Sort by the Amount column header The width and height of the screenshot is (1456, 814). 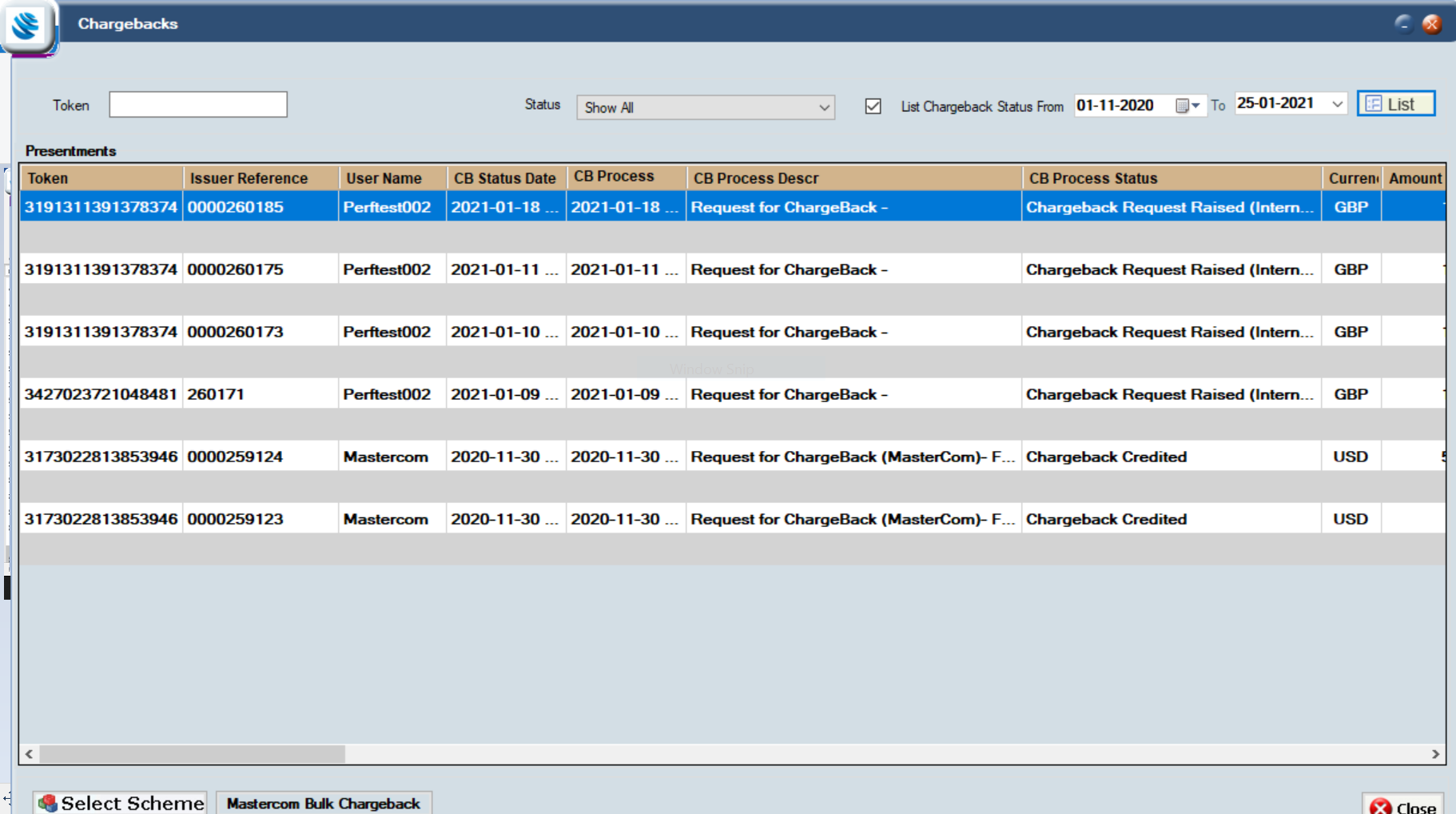coord(1414,178)
